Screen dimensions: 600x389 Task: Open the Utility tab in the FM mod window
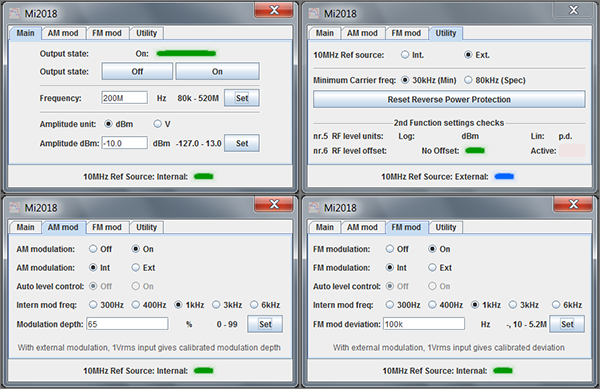click(x=446, y=227)
